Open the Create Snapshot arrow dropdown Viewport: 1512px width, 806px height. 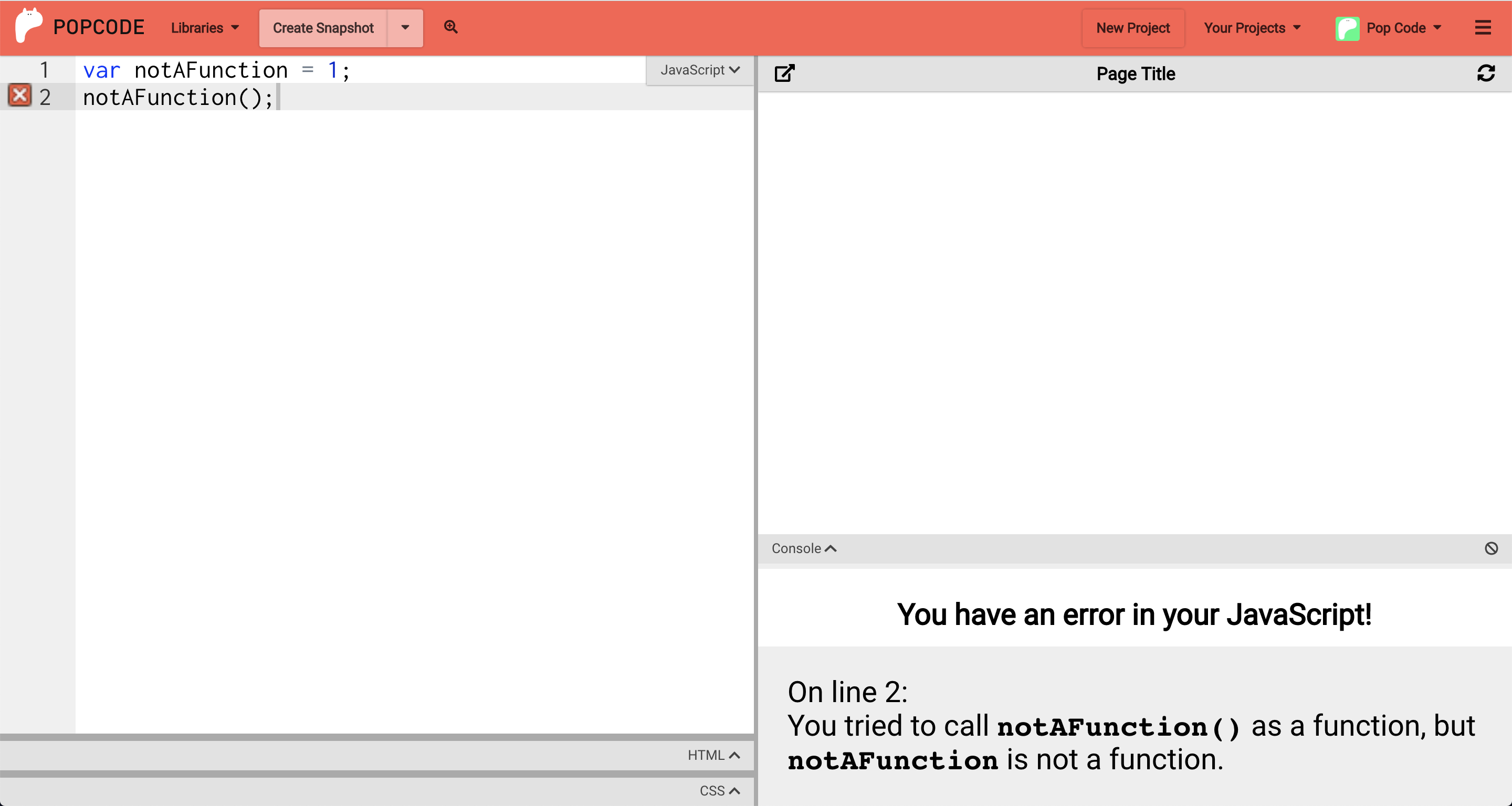click(x=405, y=28)
